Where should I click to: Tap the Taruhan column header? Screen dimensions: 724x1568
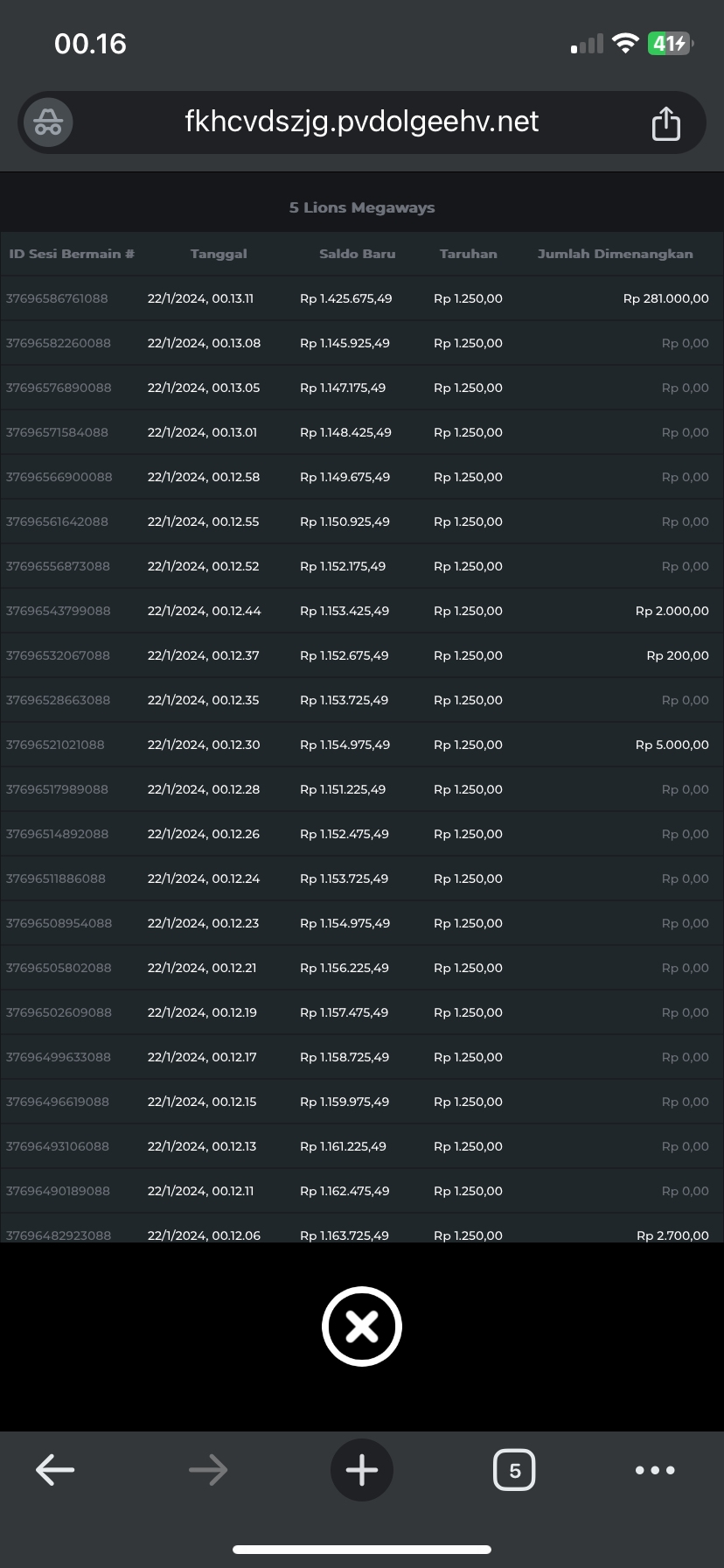[x=468, y=254]
